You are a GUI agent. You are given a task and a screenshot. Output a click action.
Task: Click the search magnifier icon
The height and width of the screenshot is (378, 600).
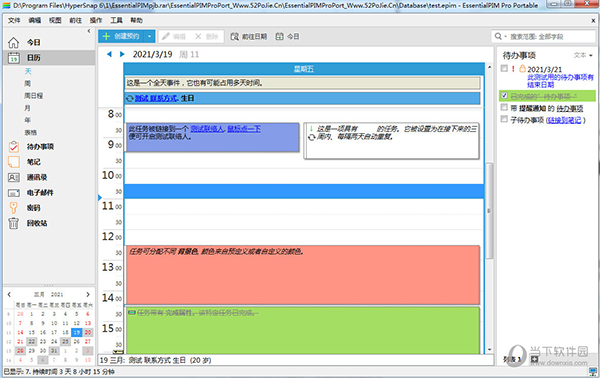tap(498, 36)
